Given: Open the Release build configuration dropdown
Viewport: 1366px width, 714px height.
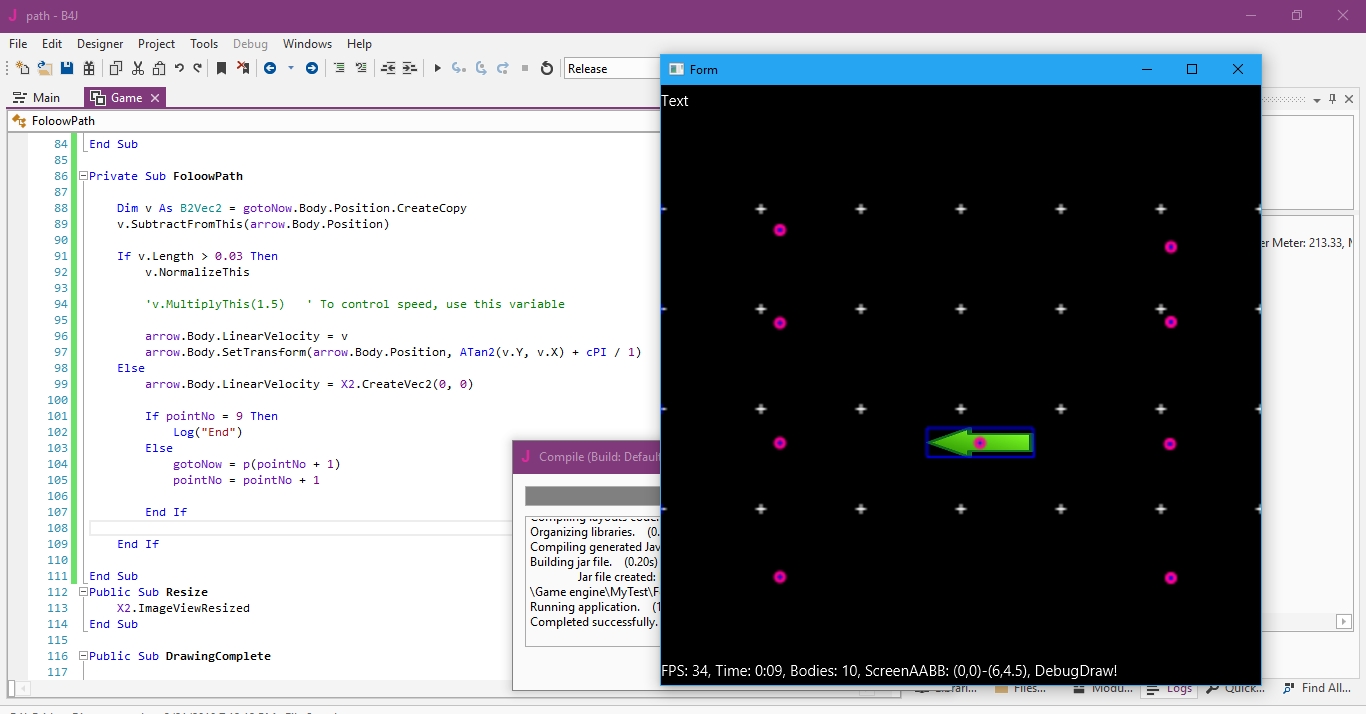Looking at the screenshot, I should tap(612, 69).
